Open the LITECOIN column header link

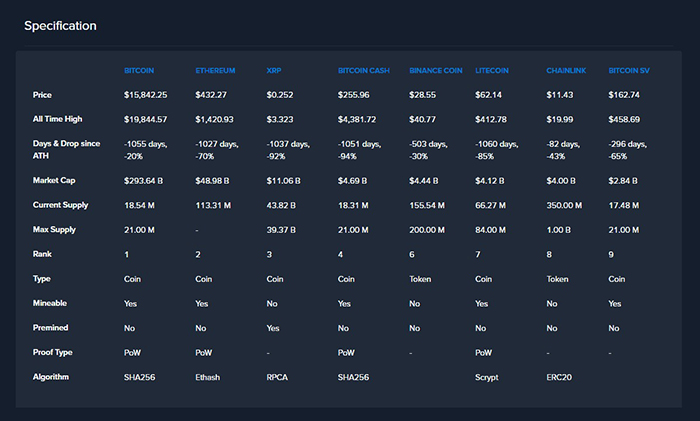492,71
